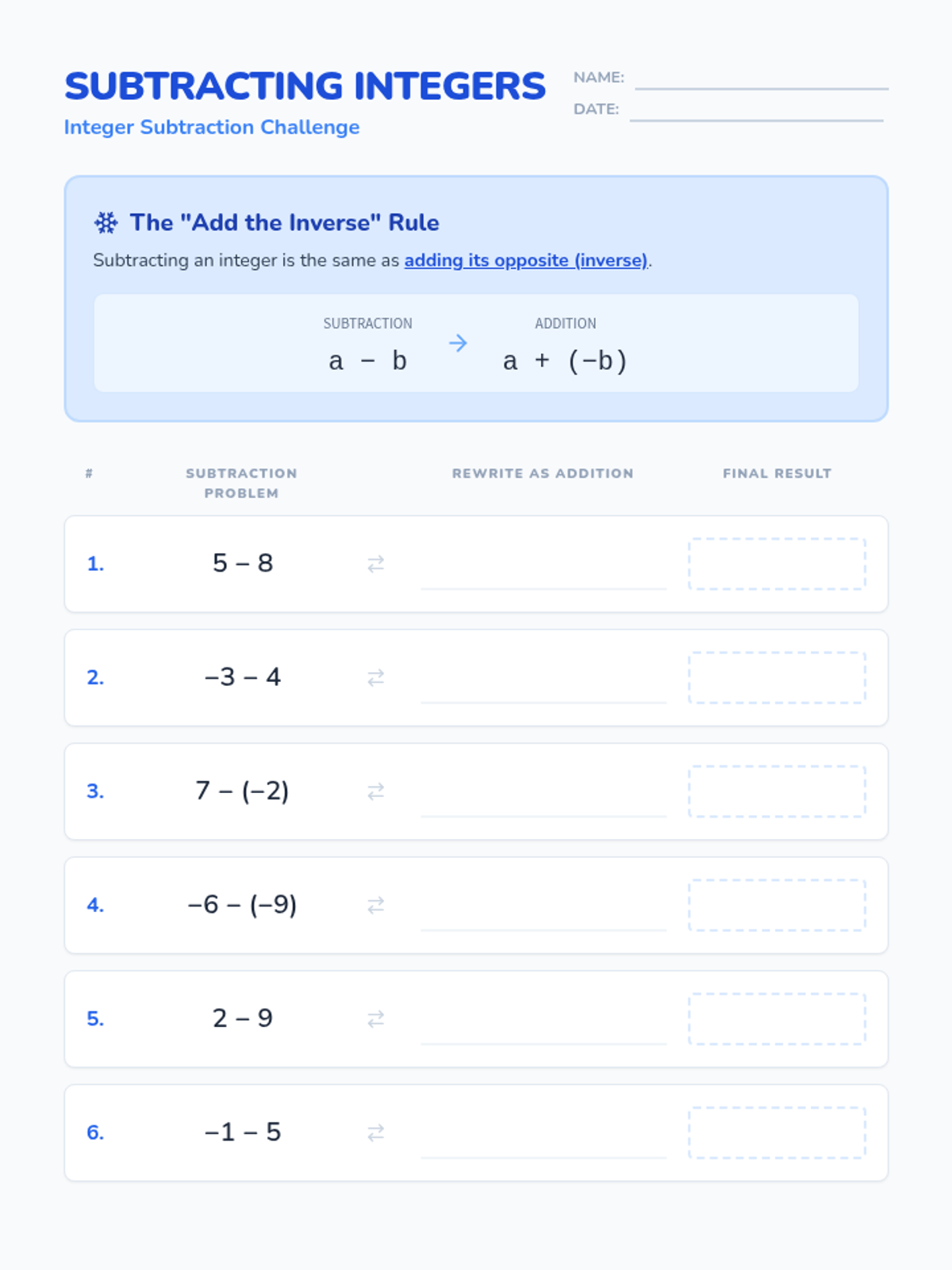Image resolution: width=952 pixels, height=1270 pixels.
Task: Click the swap arrows icon next to −6 − (−9)
Action: click(x=376, y=905)
